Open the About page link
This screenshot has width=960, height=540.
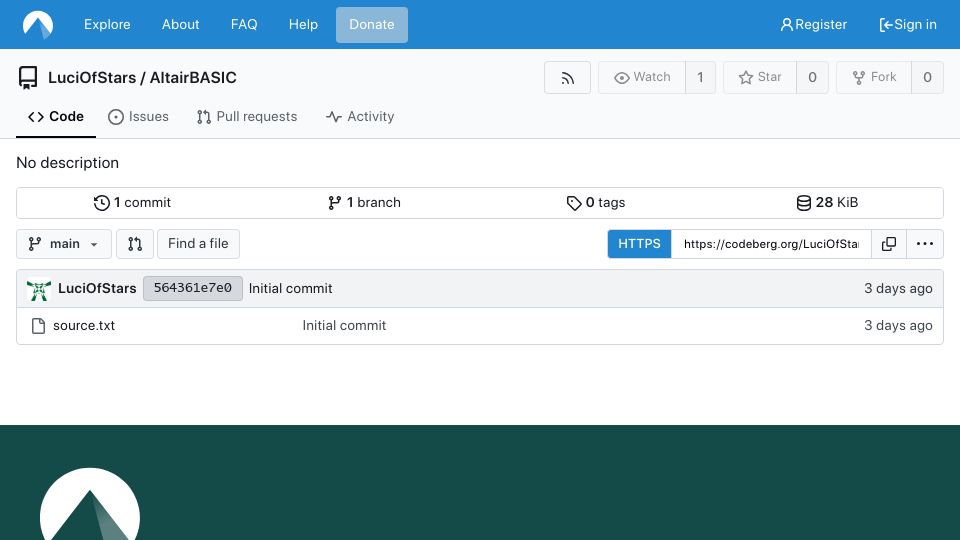[x=181, y=24]
